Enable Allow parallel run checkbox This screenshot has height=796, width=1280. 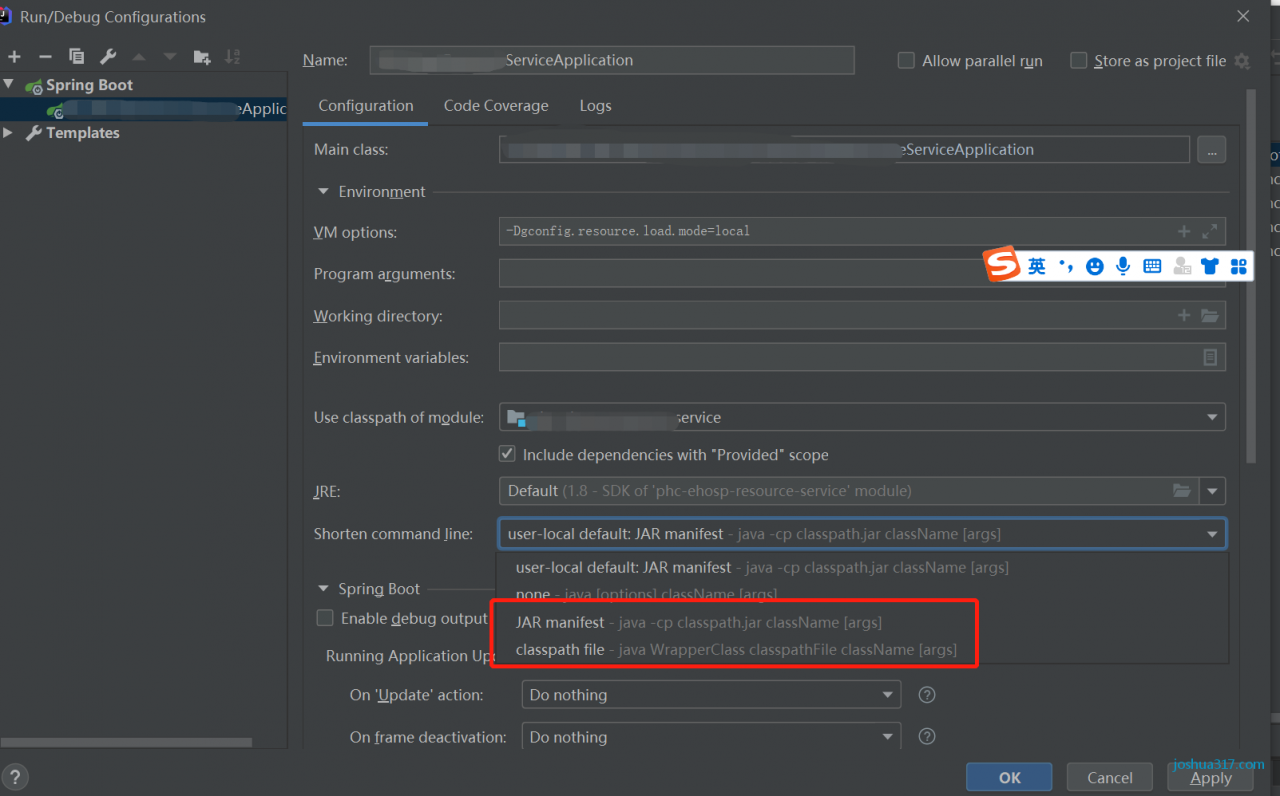pyautogui.click(x=906, y=61)
